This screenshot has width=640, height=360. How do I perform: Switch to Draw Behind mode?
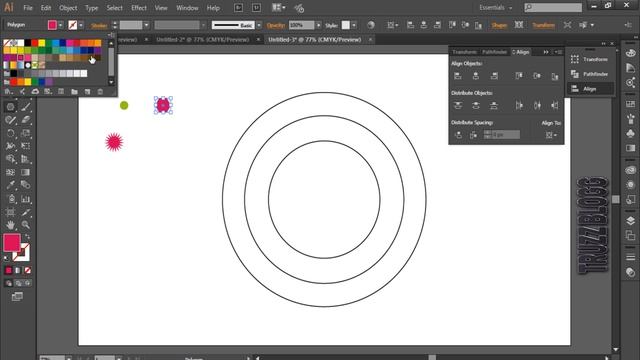[x=18, y=283]
